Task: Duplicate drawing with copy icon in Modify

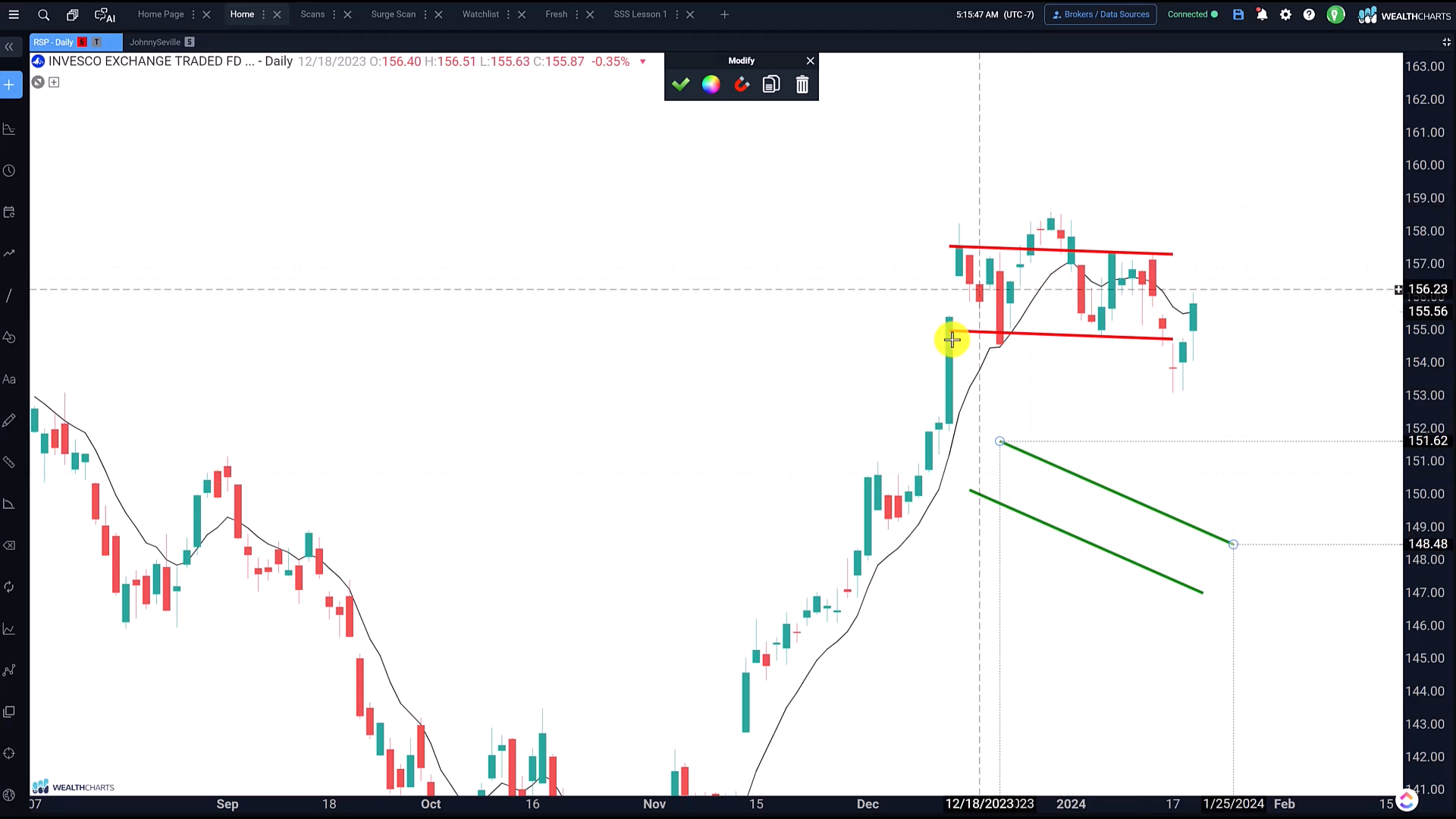Action: [x=771, y=84]
